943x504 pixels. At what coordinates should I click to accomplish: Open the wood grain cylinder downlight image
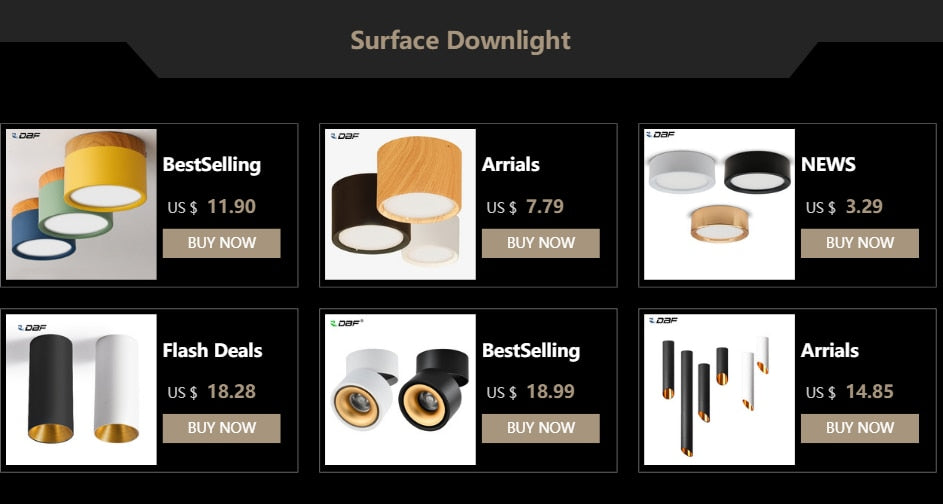[400, 204]
